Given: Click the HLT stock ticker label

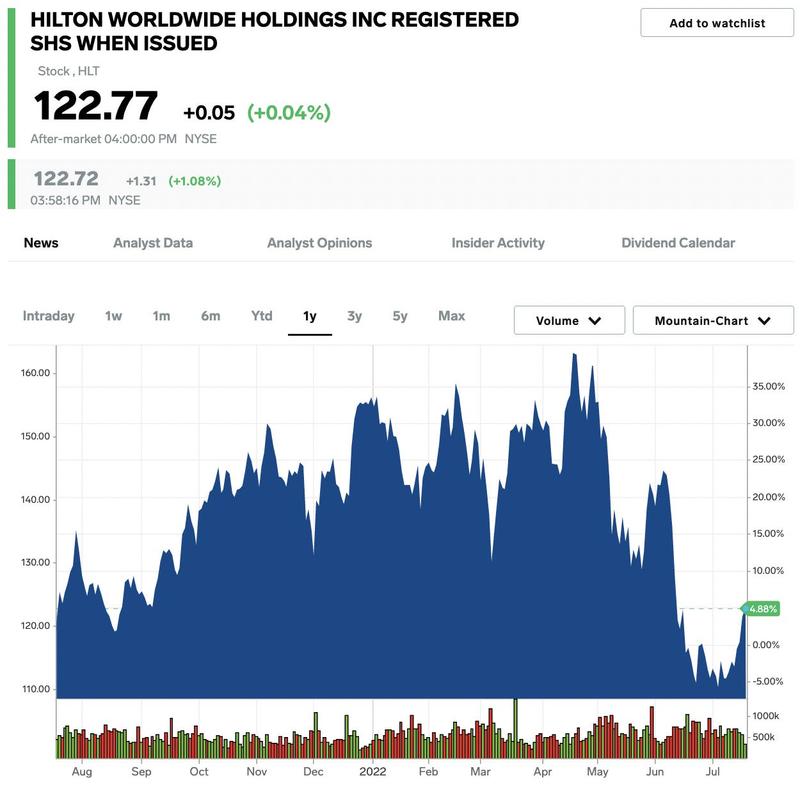Looking at the screenshot, I should (89, 71).
